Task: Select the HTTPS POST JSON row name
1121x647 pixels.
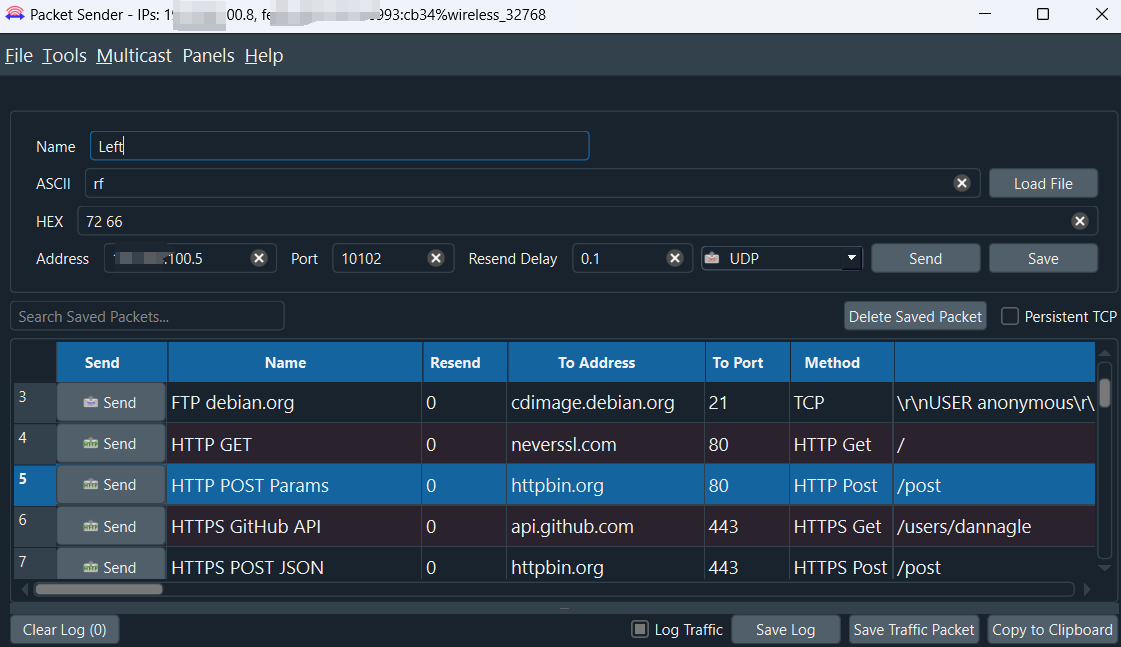Action: click(x=248, y=567)
